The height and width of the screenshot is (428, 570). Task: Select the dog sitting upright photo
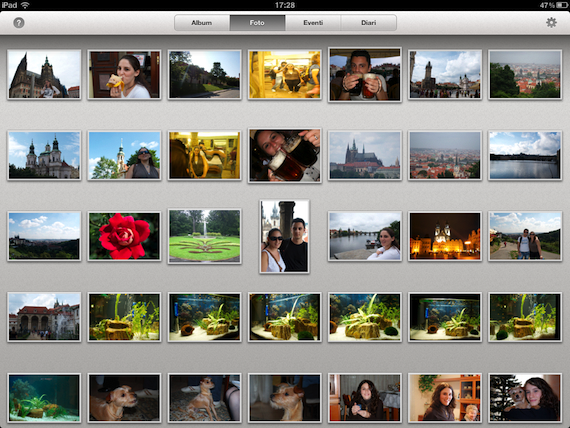[x=205, y=398]
